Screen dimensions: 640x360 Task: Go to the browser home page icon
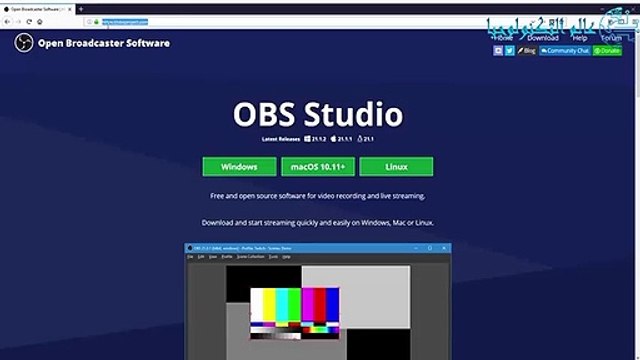tap(40, 22)
